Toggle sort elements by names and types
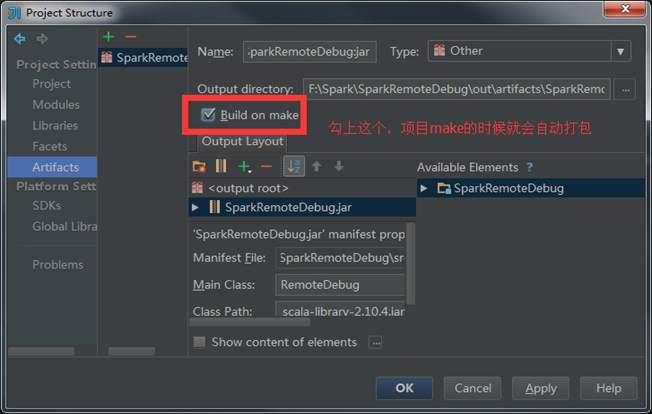Screen dimensions: 652x414 294,166
